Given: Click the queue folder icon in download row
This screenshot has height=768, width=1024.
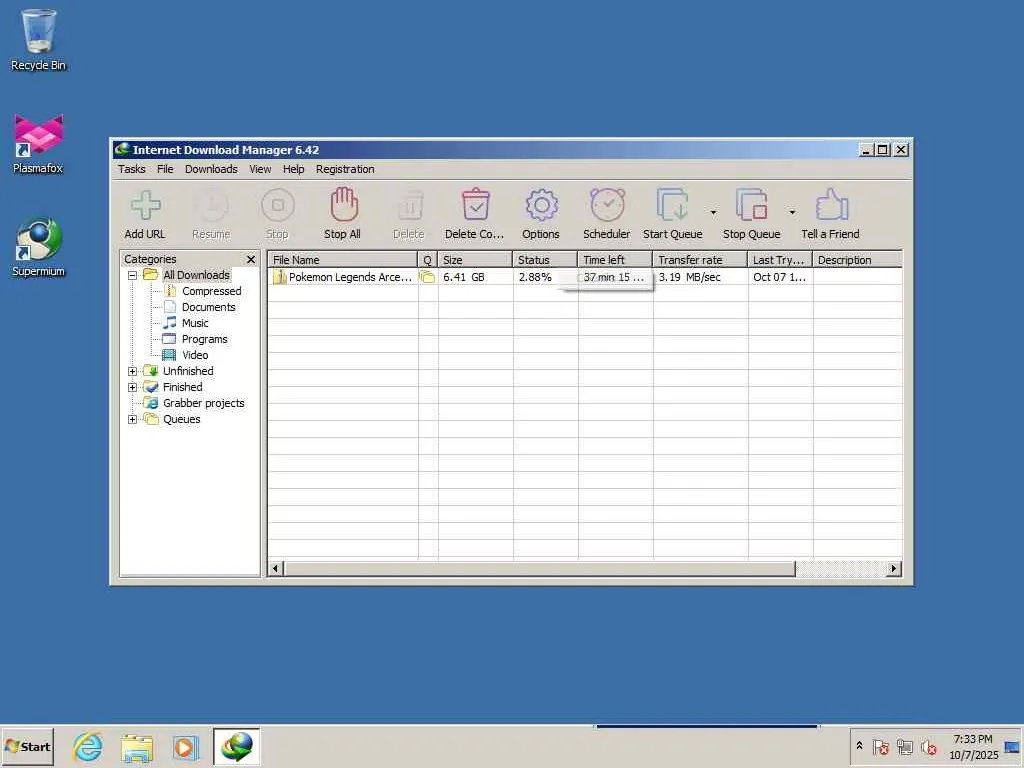Looking at the screenshot, I should 428,277.
